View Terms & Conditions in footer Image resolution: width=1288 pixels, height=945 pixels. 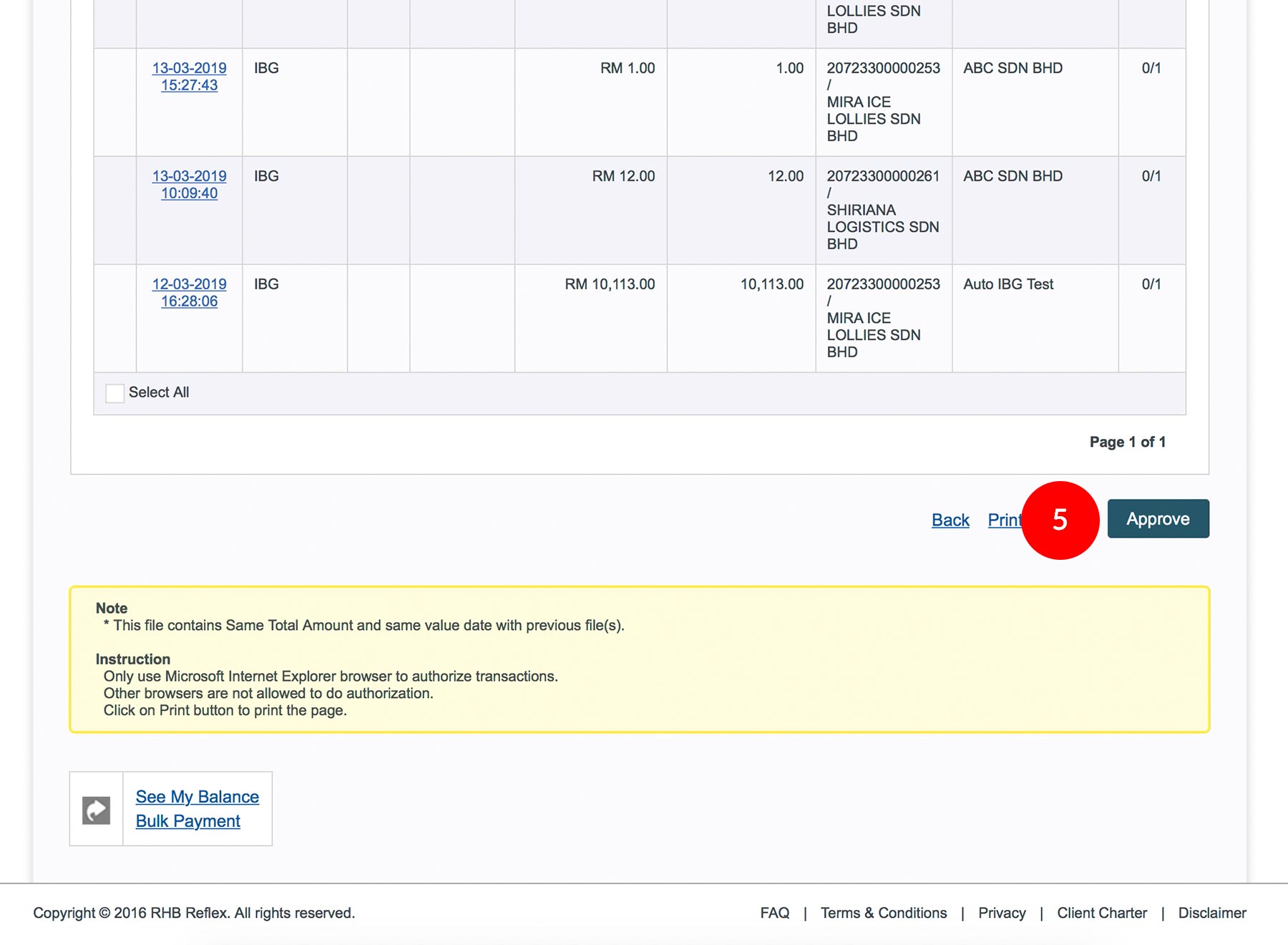click(883, 913)
